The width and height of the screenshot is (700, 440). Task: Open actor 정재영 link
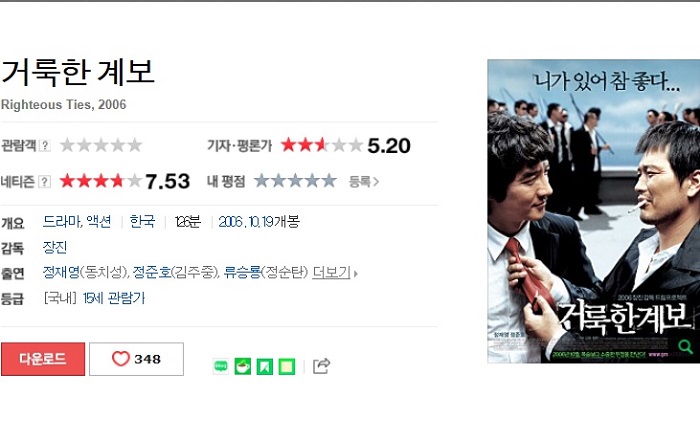point(61,272)
